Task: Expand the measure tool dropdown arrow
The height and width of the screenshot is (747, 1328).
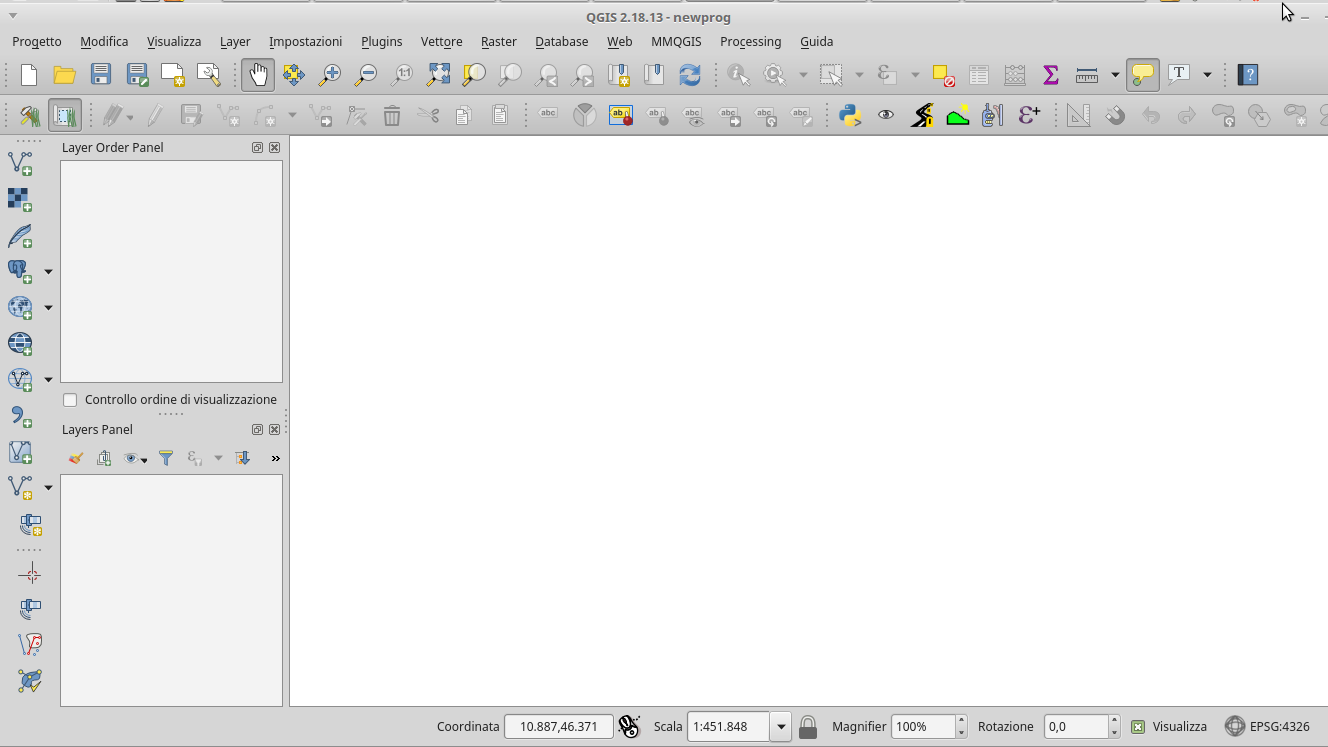Action: click(x=1115, y=75)
